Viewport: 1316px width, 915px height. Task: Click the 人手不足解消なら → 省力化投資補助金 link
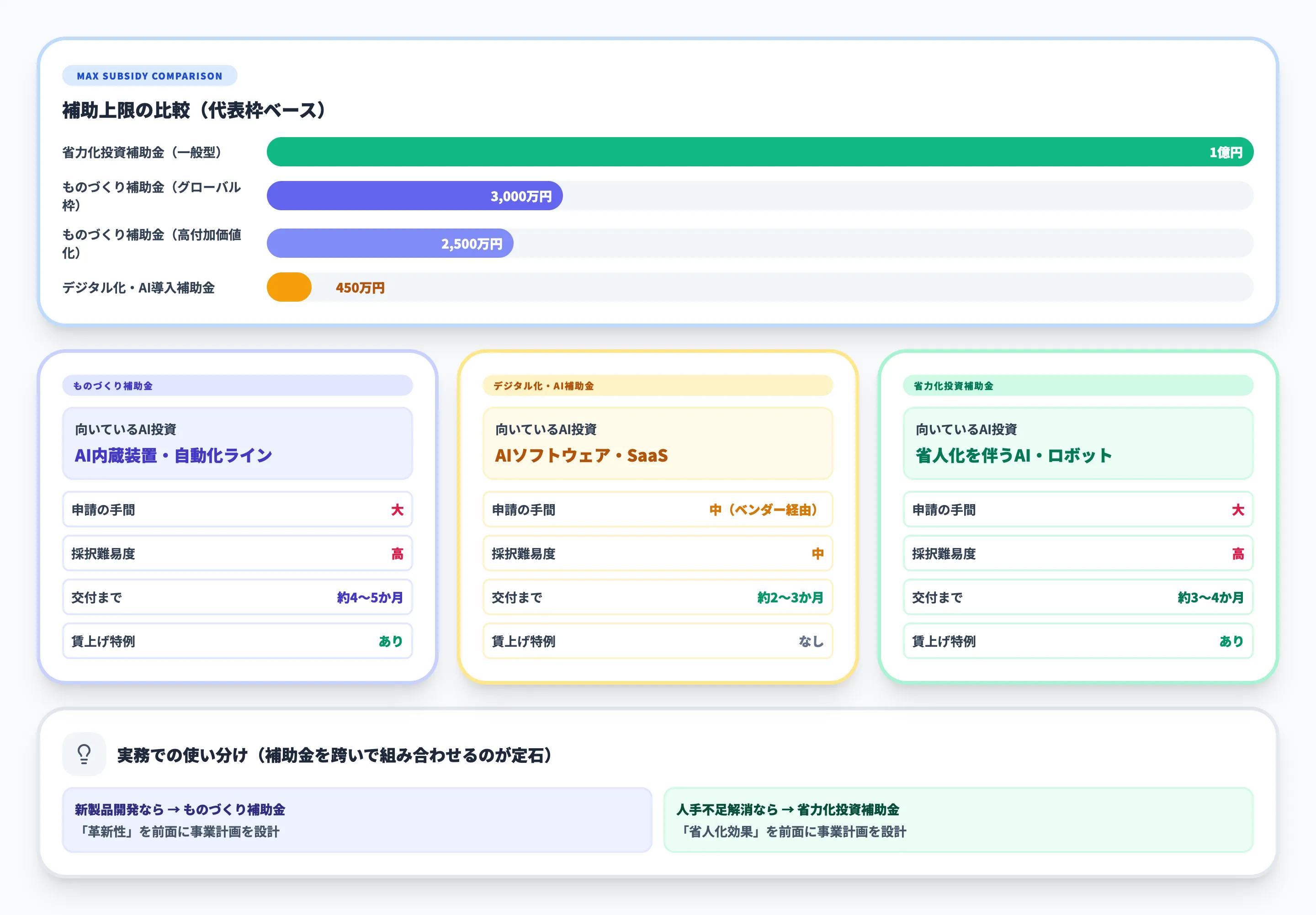point(788,810)
